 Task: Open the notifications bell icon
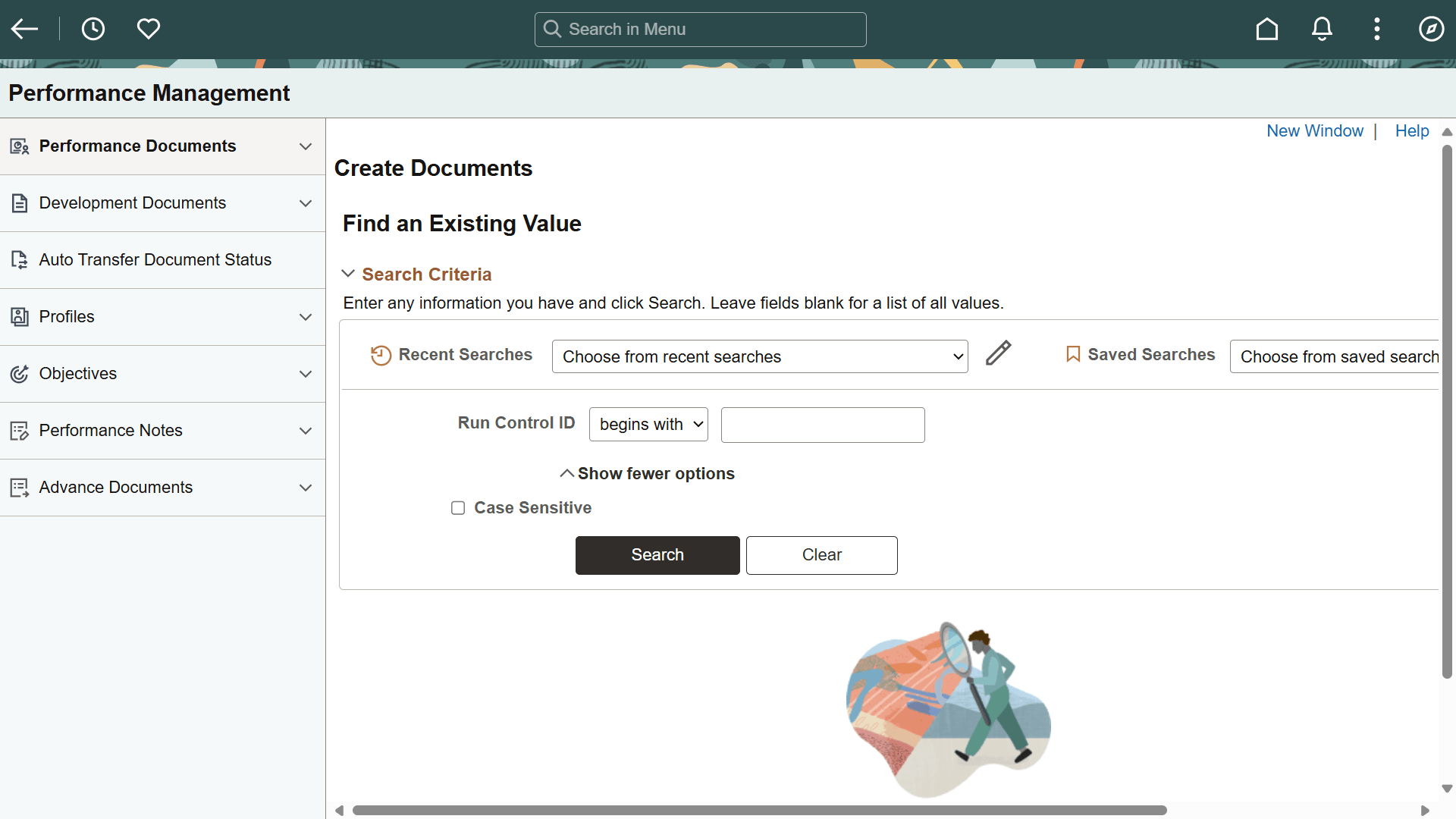(1322, 29)
